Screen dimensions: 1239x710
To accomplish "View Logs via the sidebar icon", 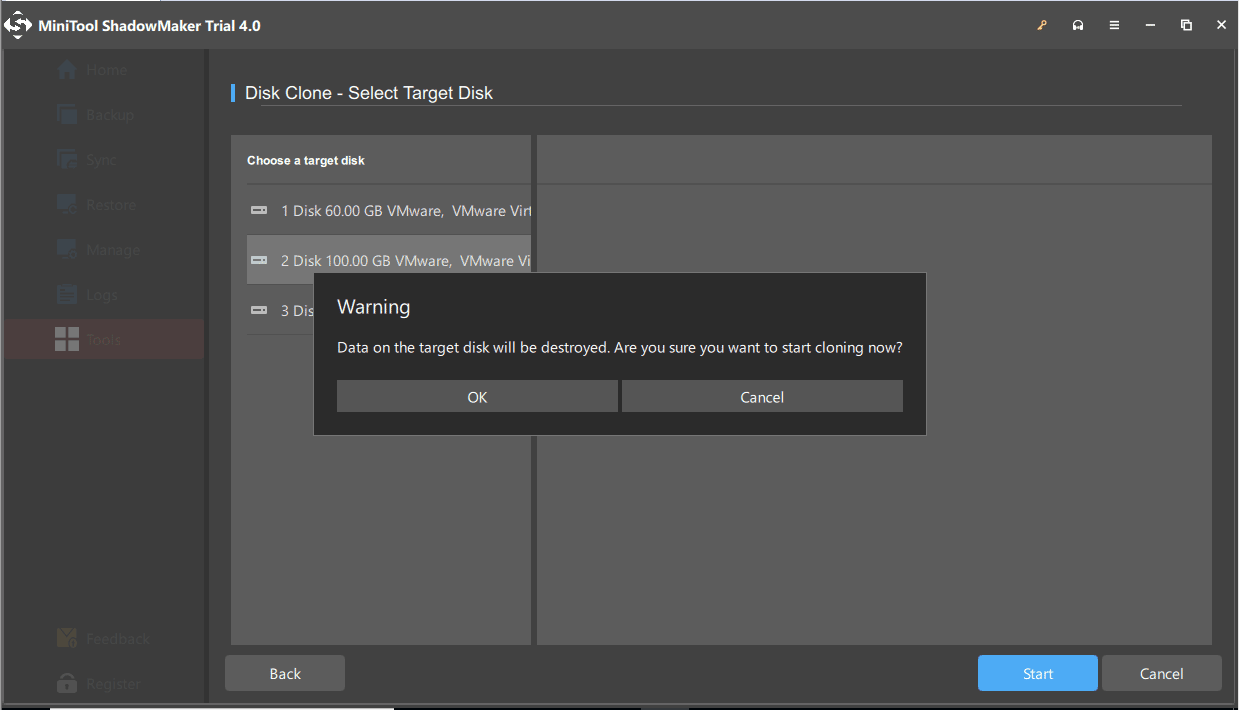I will point(68,294).
